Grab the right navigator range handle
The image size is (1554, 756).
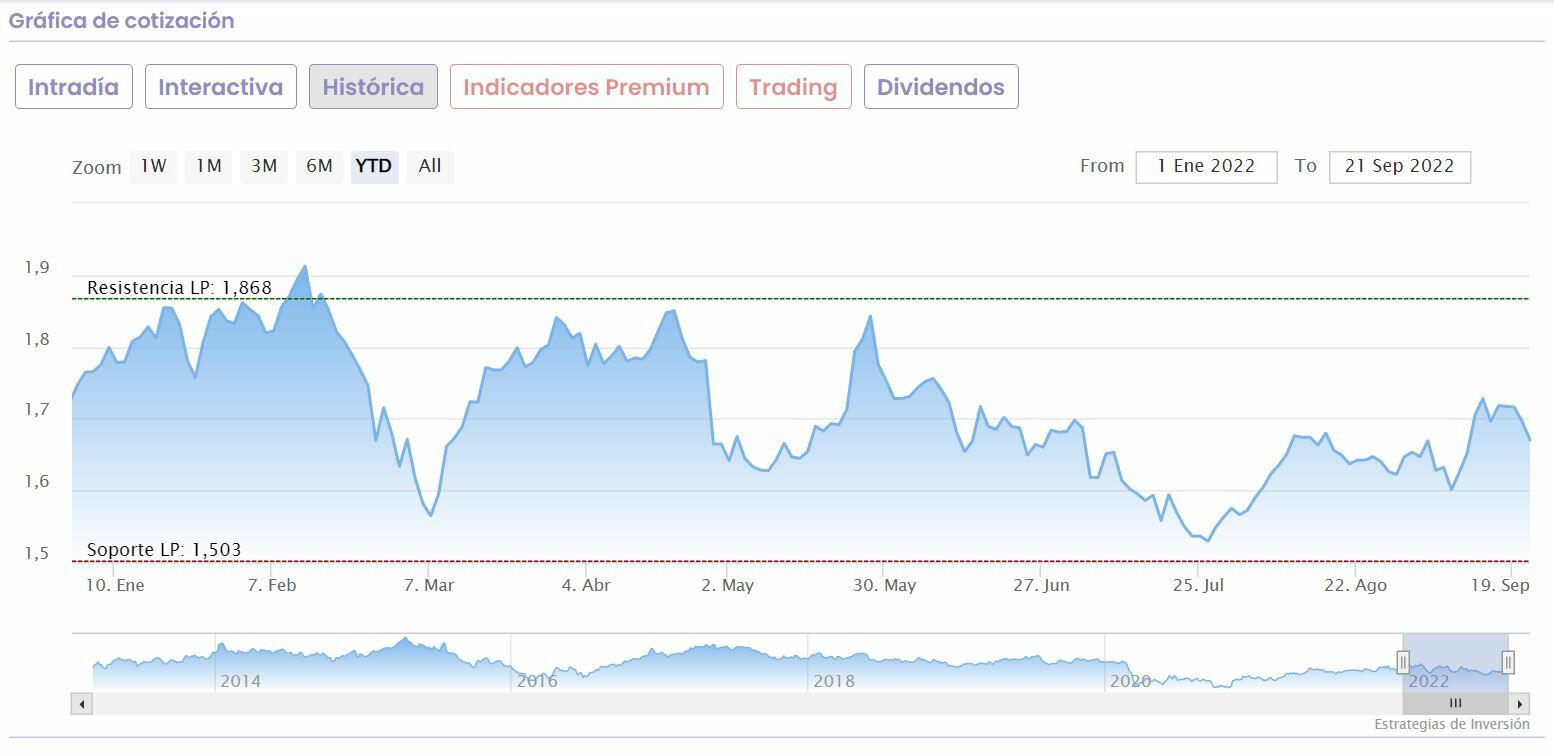pyautogui.click(x=1508, y=662)
